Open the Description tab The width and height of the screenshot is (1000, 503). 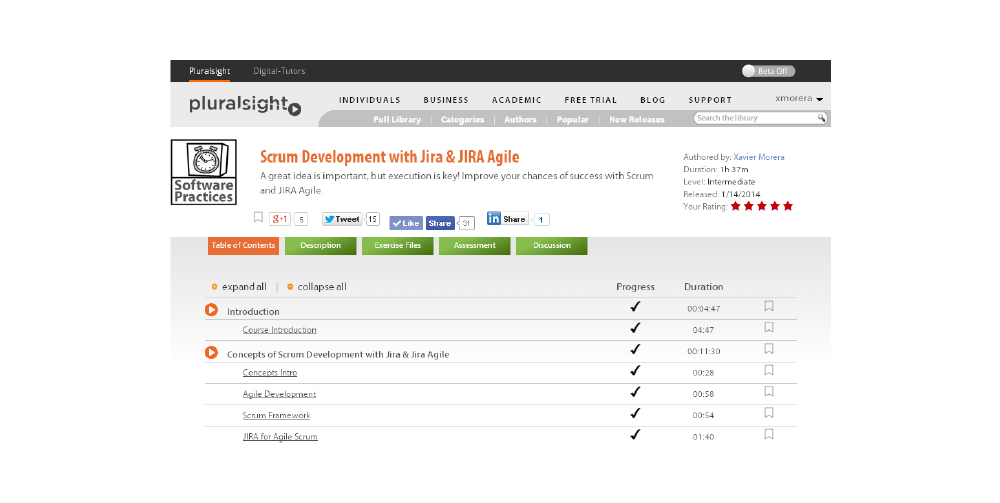(321, 245)
